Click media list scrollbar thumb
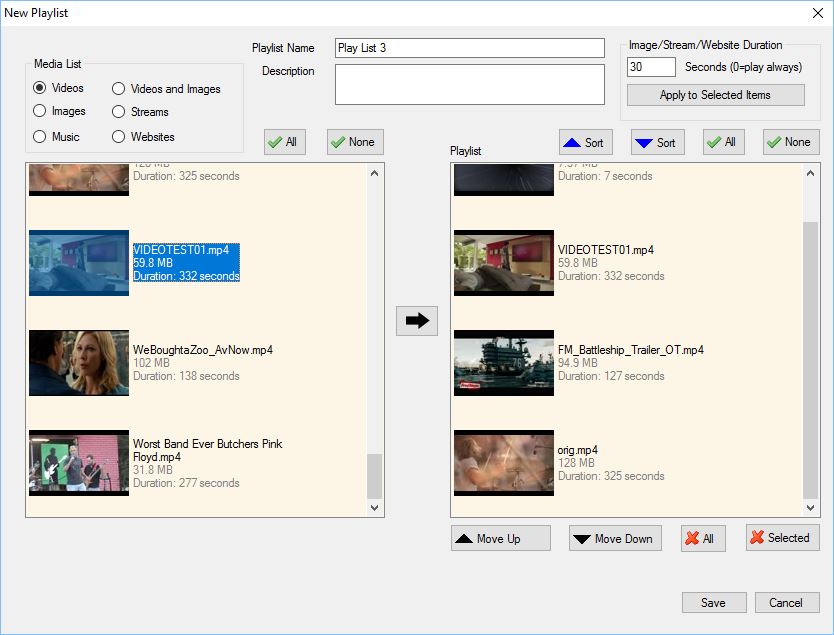834x635 pixels. [x=374, y=476]
